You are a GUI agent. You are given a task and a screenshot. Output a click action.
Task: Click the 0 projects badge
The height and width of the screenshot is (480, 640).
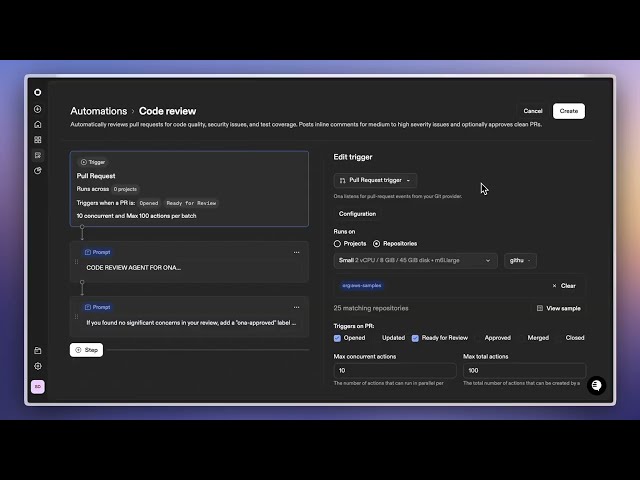click(125, 189)
